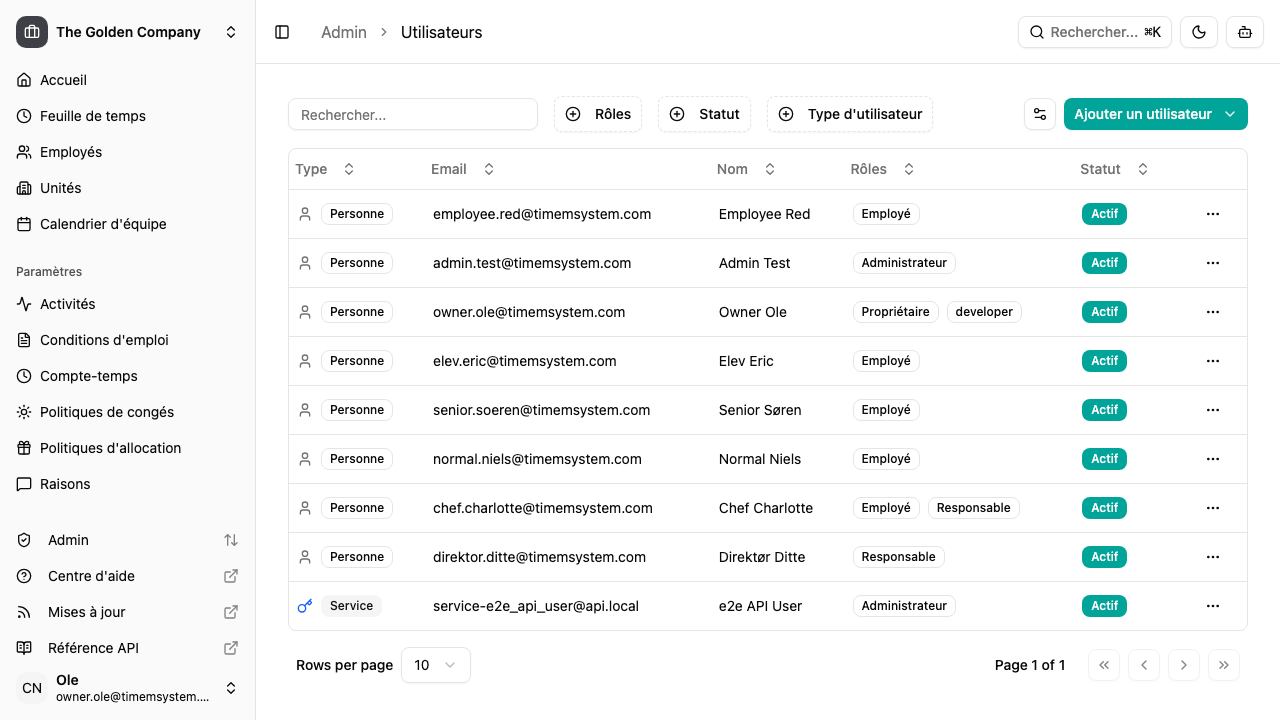Screen dimensions: 1280x720
Task: Click the Politiques de congés icon
Action: pyautogui.click(x=24, y=412)
